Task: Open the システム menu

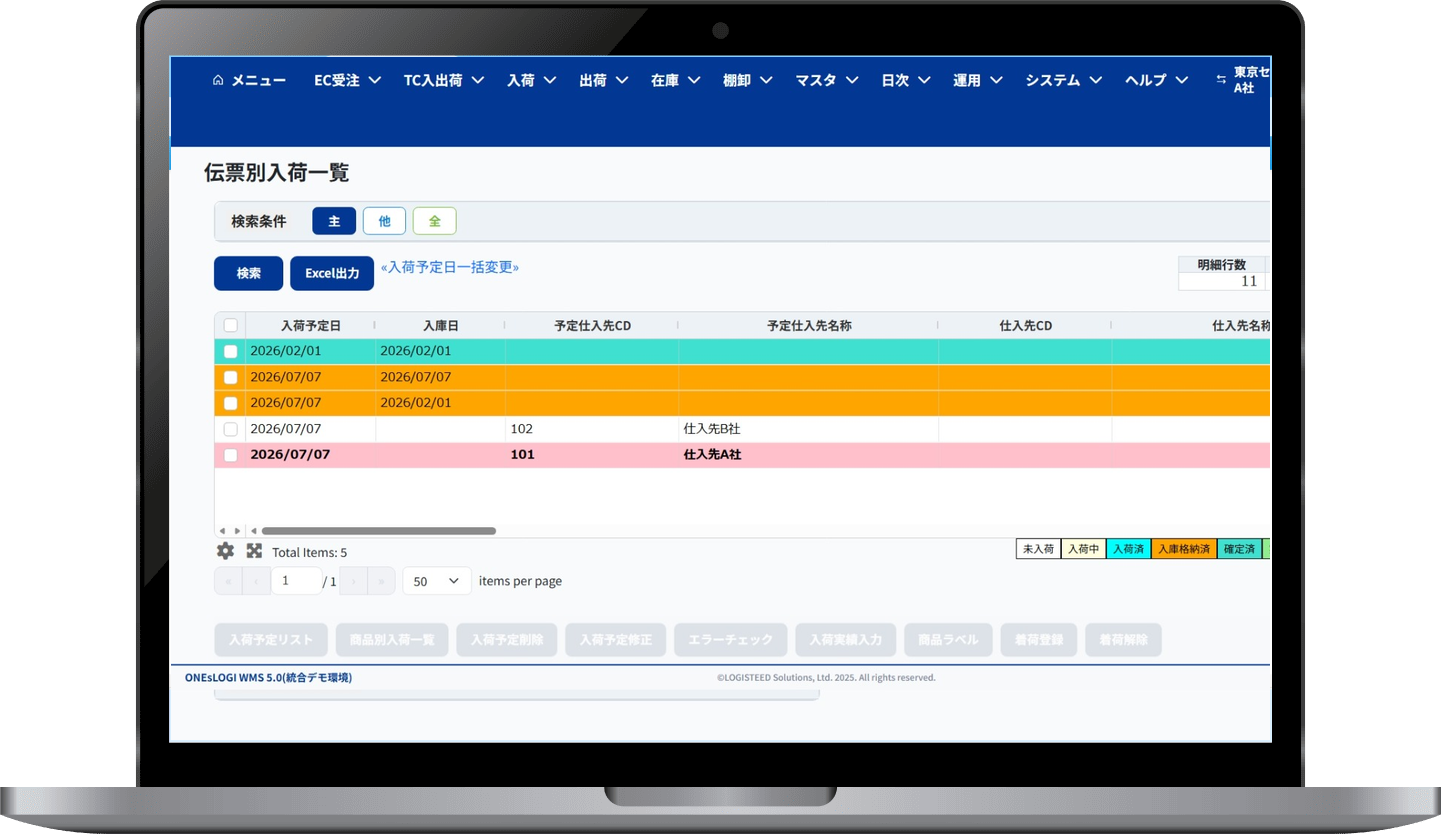Action: (x=1064, y=81)
